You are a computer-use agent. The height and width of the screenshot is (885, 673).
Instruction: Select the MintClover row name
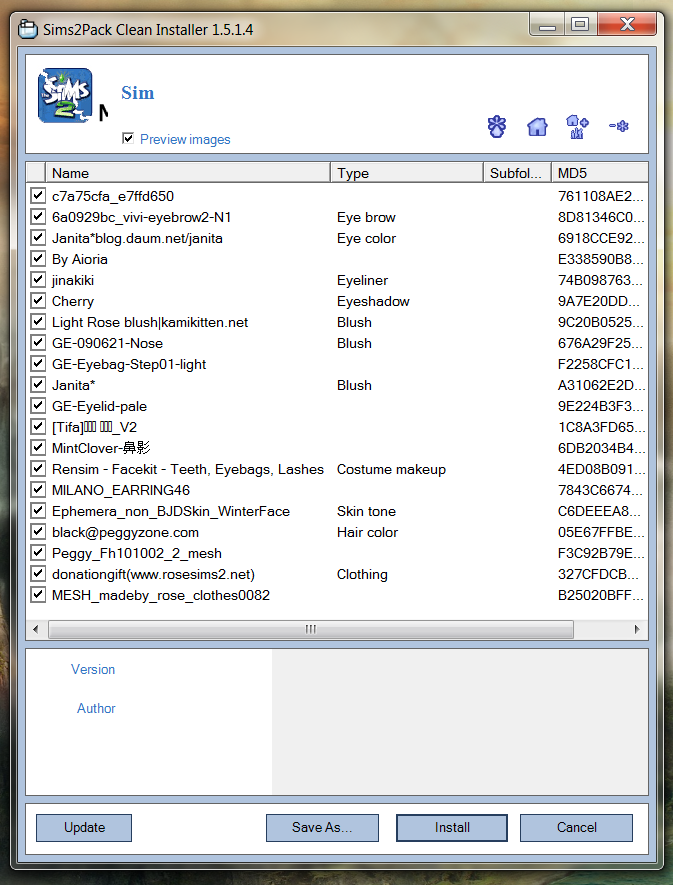click(x=101, y=448)
